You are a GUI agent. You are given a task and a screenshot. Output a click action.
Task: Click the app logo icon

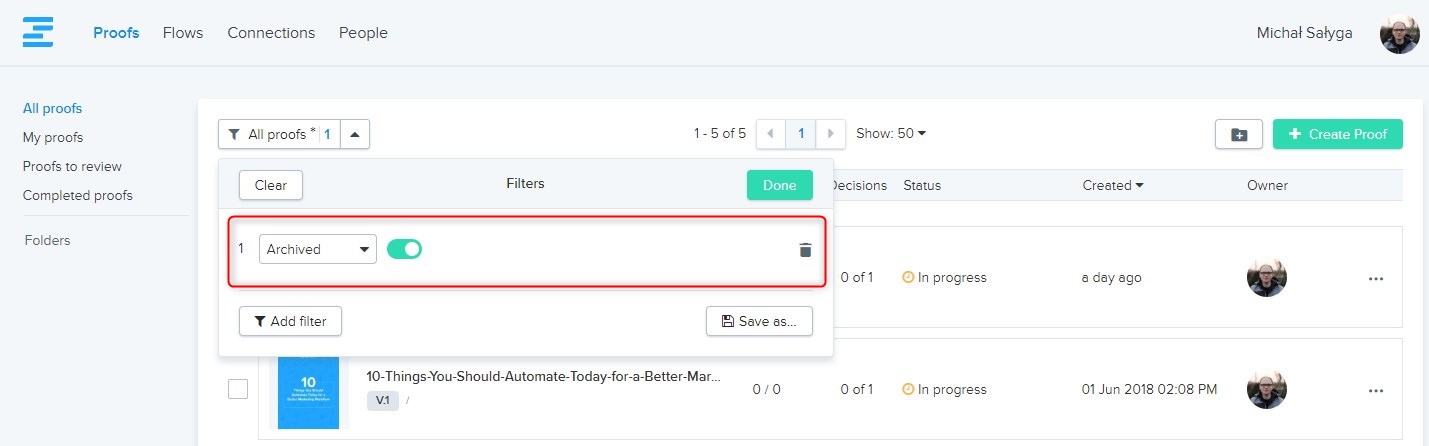click(38, 33)
